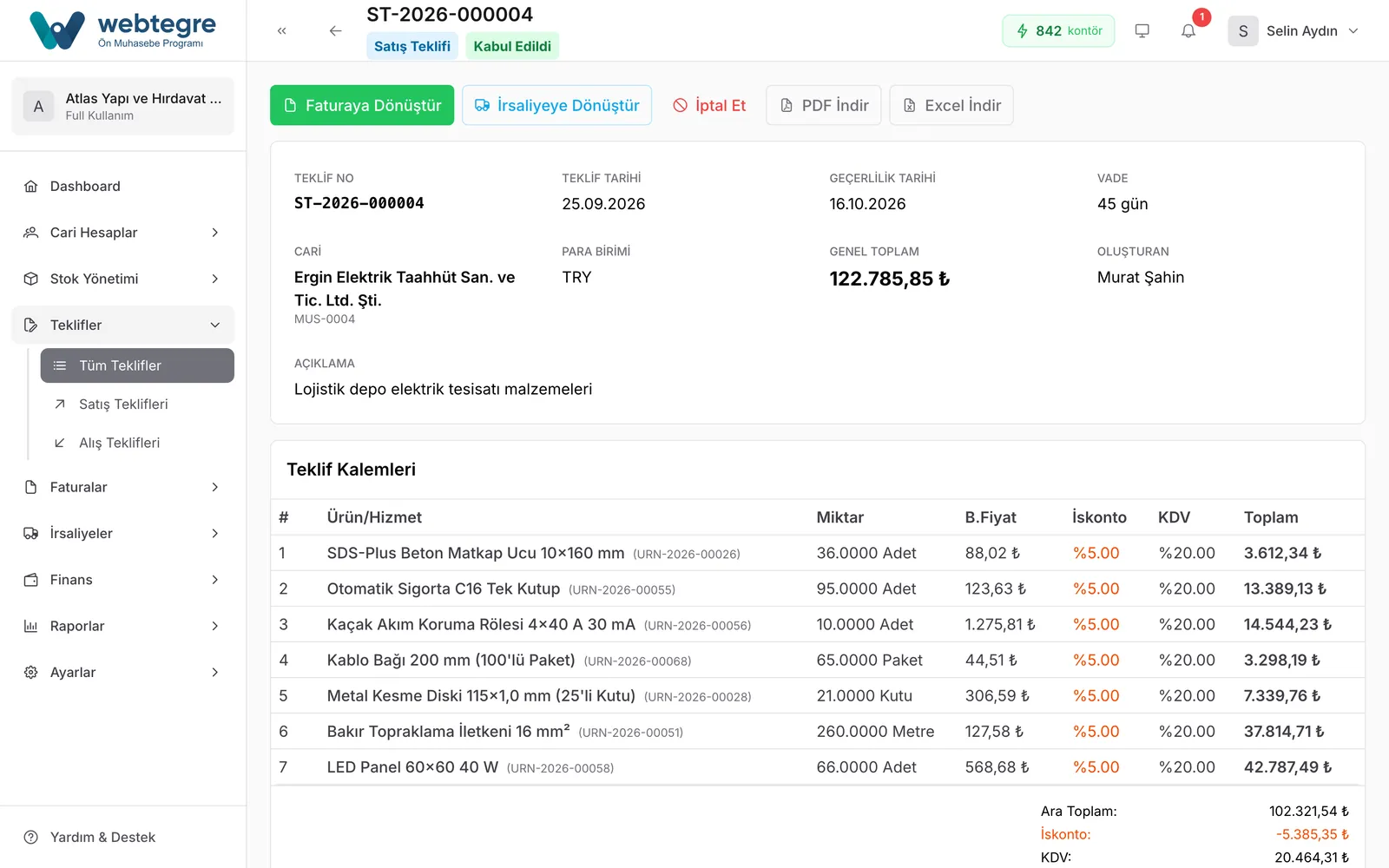Click the Satış Teklifi type badge
The height and width of the screenshot is (868, 1389).
[x=412, y=46]
